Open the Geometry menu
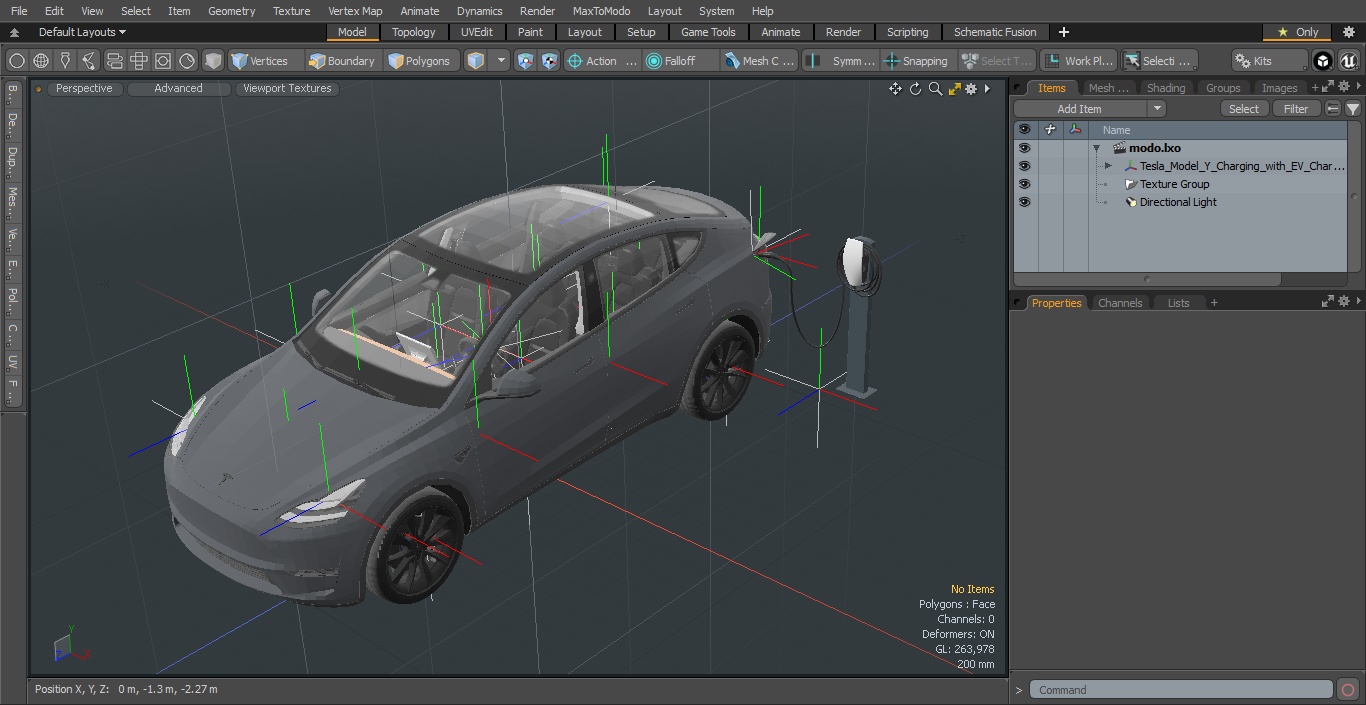 [x=231, y=11]
